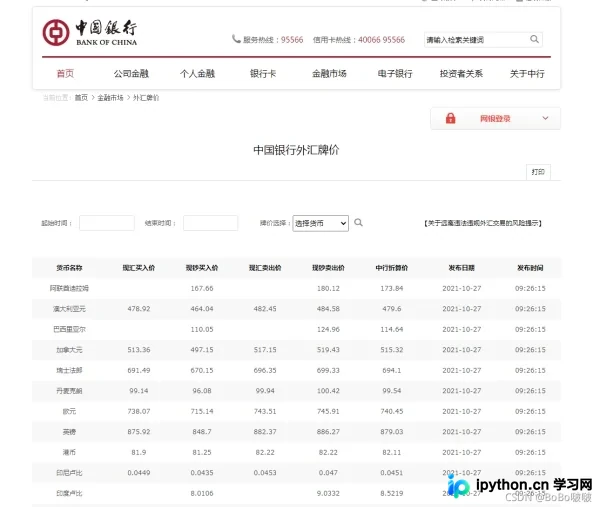Click the value 517.15 in the table
Screen dimensions: 600x507
(265, 350)
